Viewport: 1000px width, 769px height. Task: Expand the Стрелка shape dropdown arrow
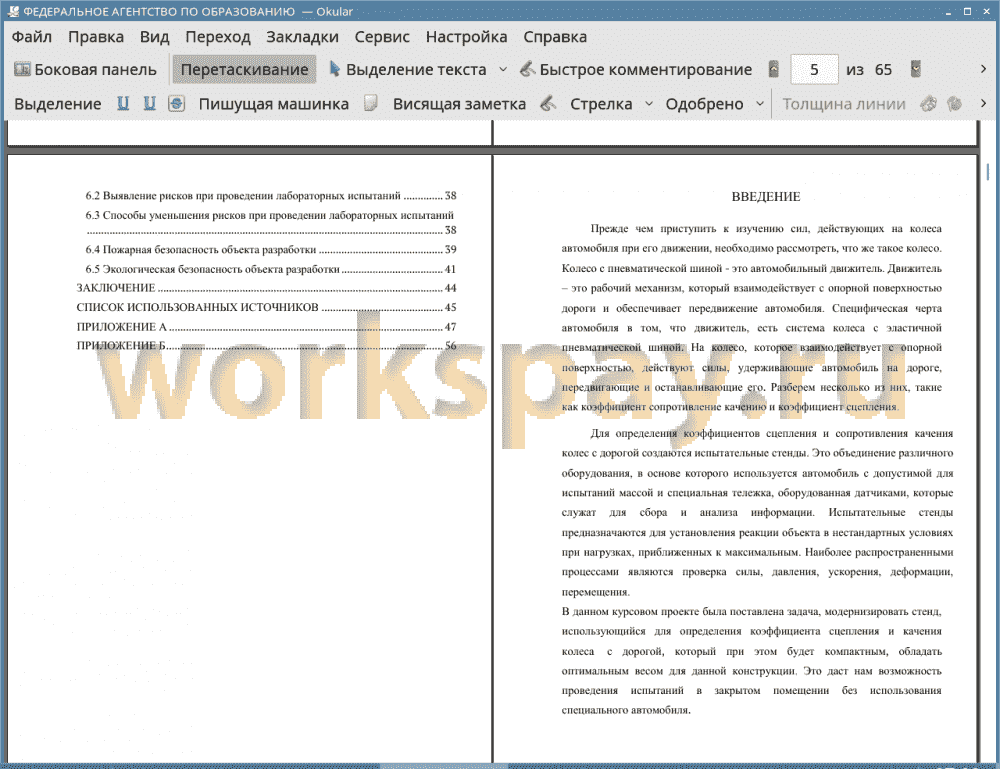click(649, 103)
